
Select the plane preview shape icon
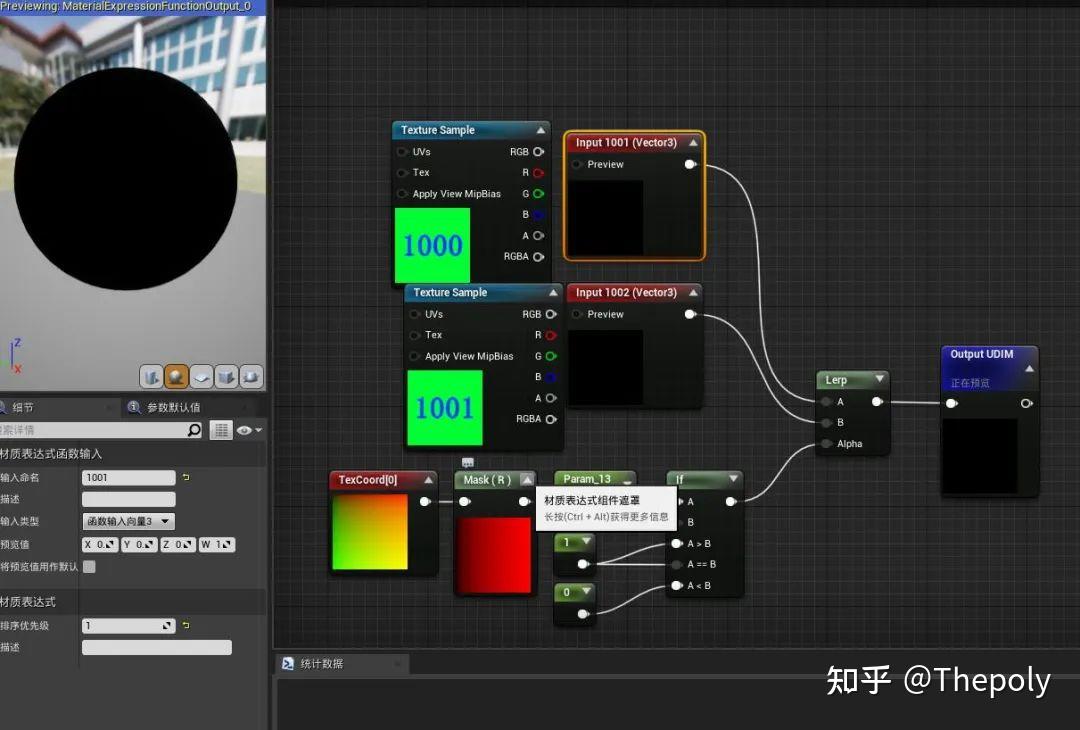tap(201, 377)
